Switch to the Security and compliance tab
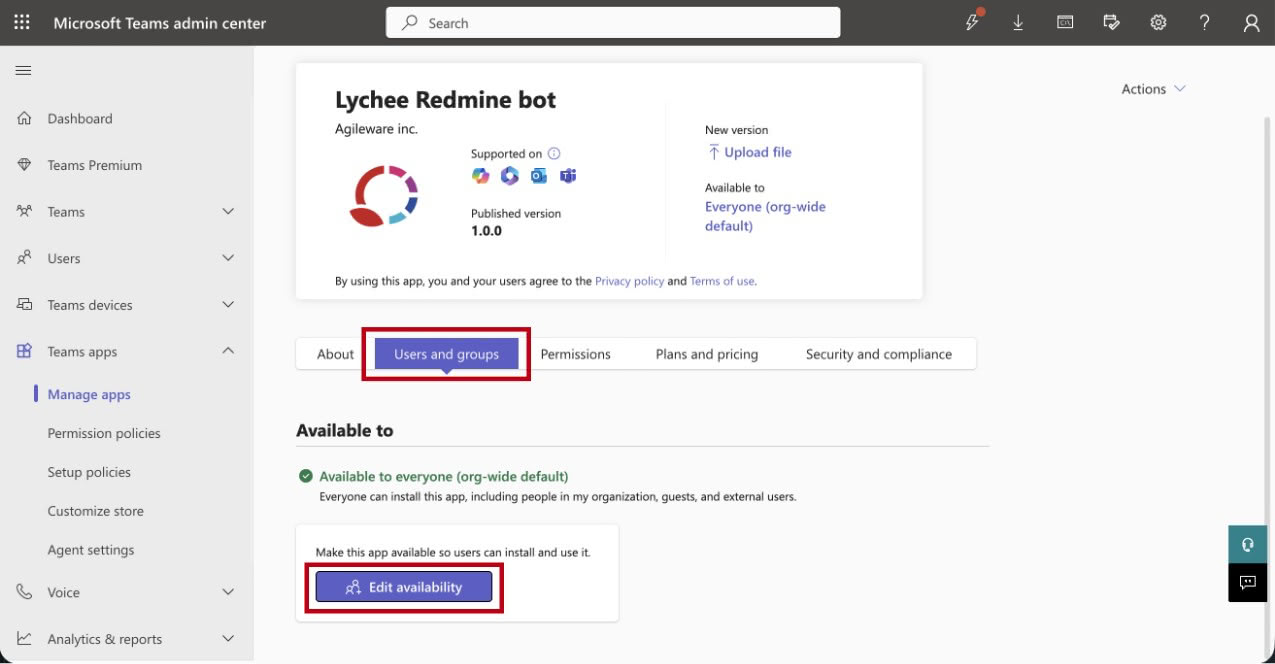This screenshot has height=664, width=1275. 878,354
